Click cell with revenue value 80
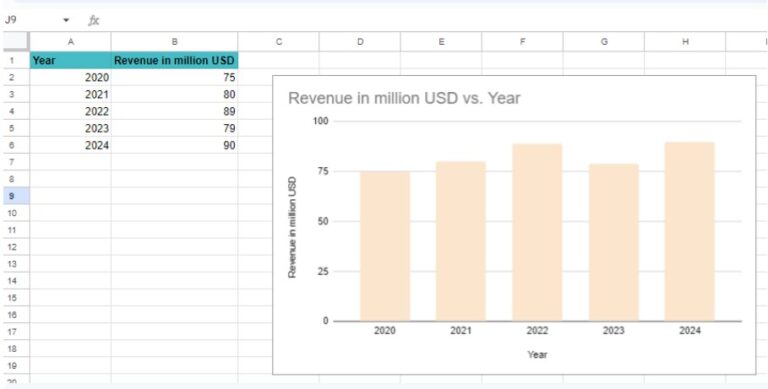 pyautogui.click(x=175, y=95)
